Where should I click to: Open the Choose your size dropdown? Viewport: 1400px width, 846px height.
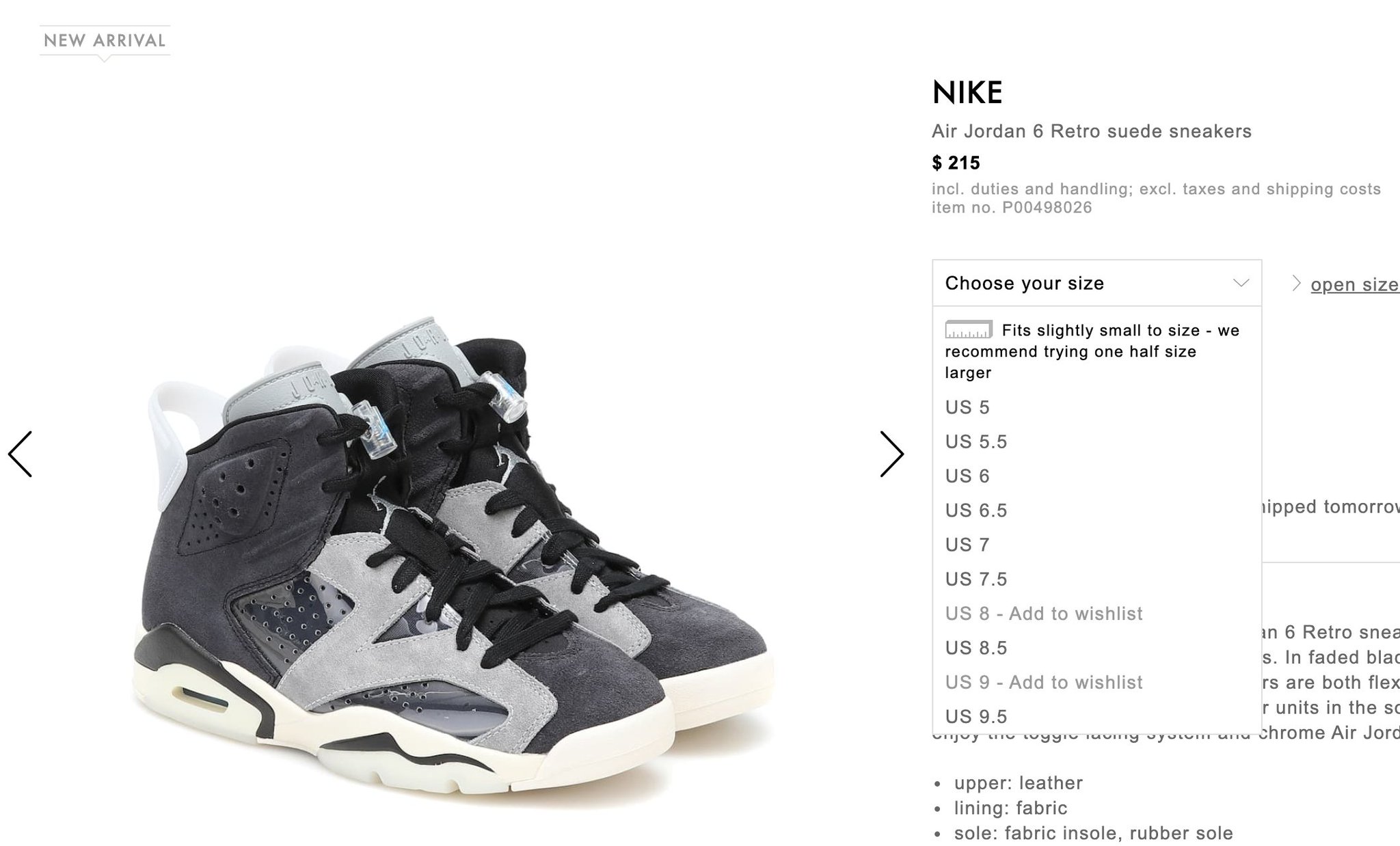[x=1096, y=283]
